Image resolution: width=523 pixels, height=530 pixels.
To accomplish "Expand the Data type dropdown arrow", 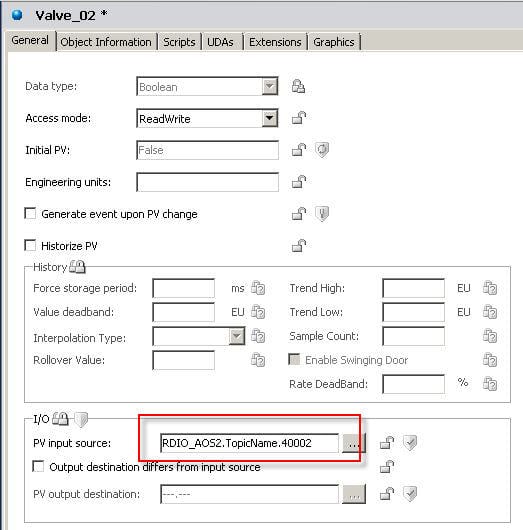I will (269, 87).
